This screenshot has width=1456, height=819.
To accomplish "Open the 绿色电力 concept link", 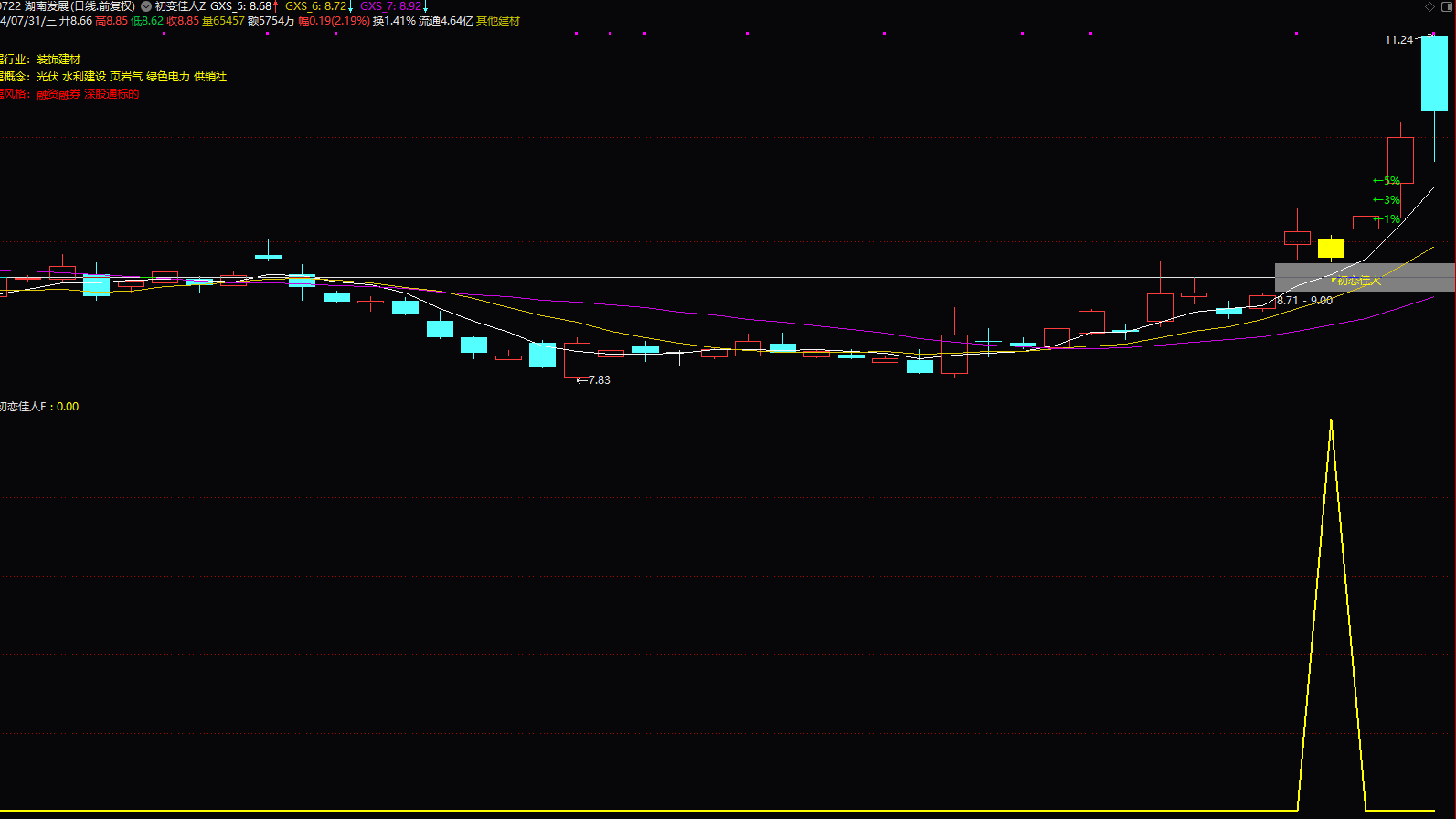I will coord(168,77).
